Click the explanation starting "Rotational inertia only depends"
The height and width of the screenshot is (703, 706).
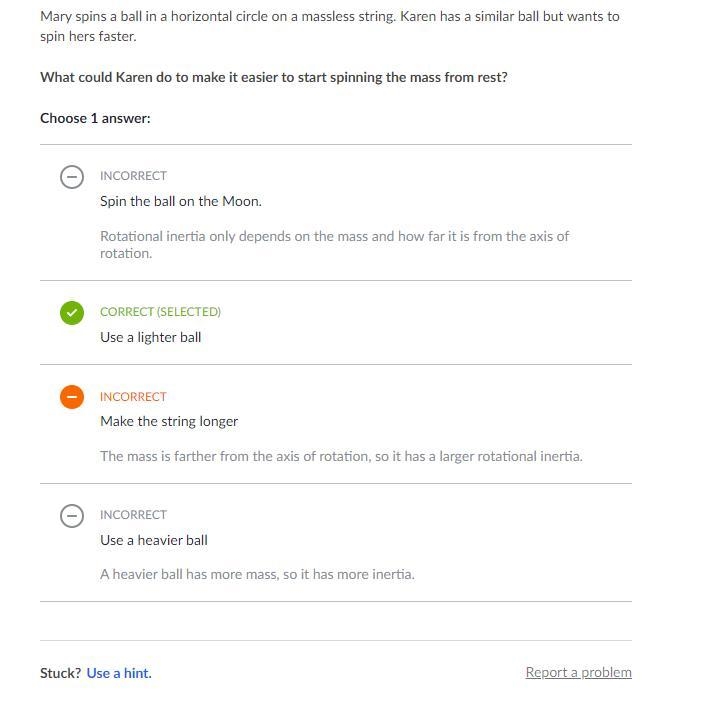tap(335, 245)
